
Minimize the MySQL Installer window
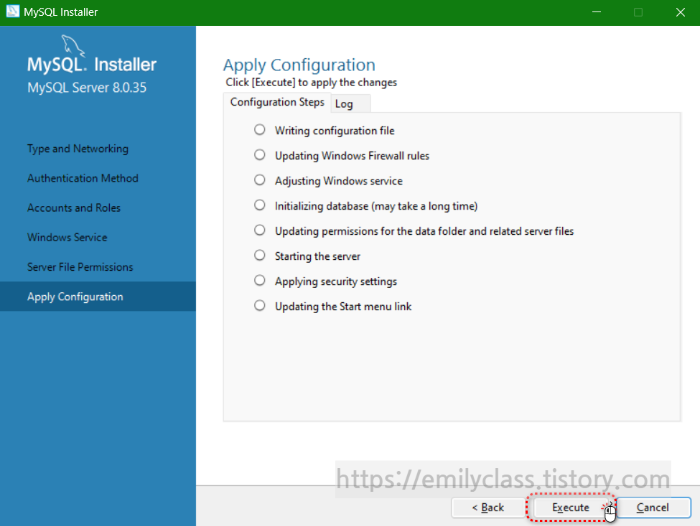(x=596, y=12)
